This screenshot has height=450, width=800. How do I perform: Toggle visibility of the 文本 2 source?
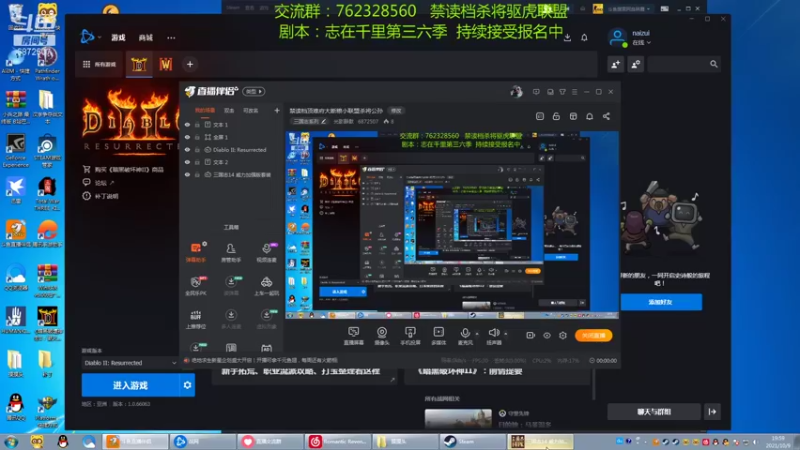tap(187, 162)
